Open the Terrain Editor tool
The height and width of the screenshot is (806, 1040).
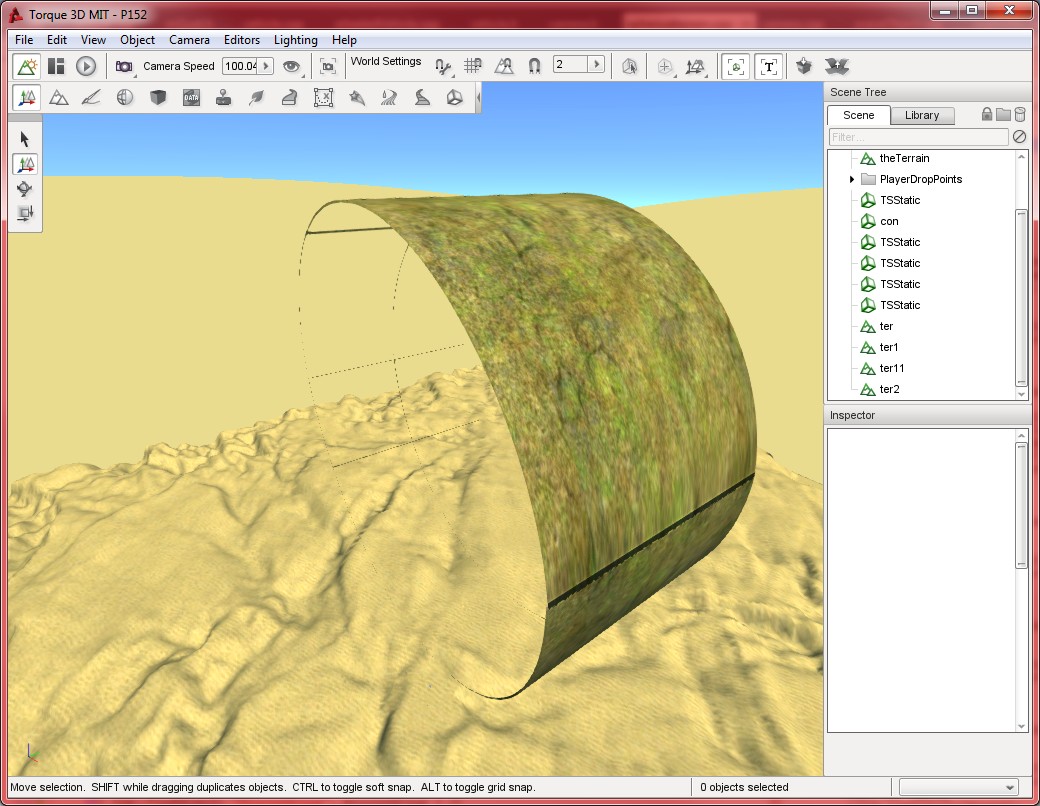click(x=59, y=97)
